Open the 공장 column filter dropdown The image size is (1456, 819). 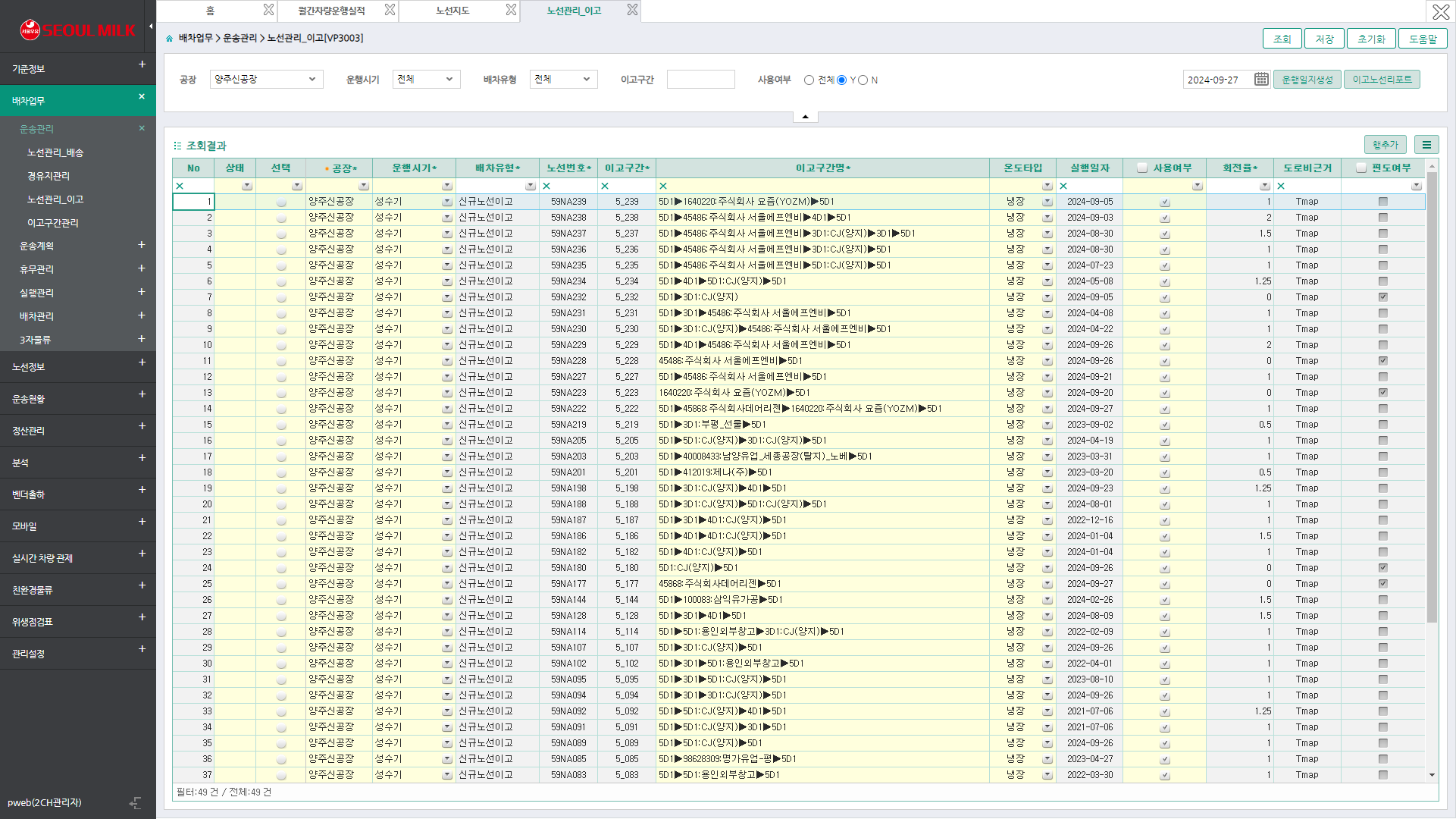364,186
